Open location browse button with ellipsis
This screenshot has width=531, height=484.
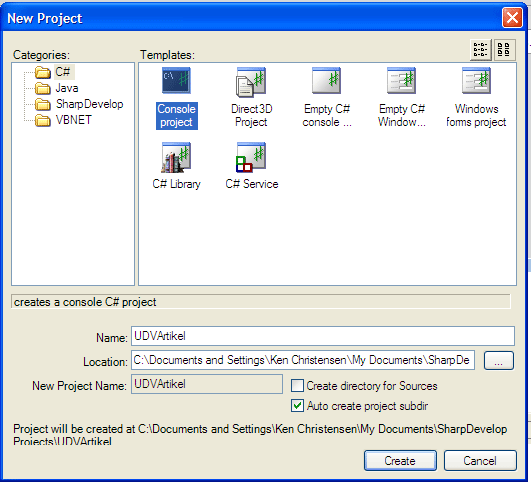pos(498,360)
